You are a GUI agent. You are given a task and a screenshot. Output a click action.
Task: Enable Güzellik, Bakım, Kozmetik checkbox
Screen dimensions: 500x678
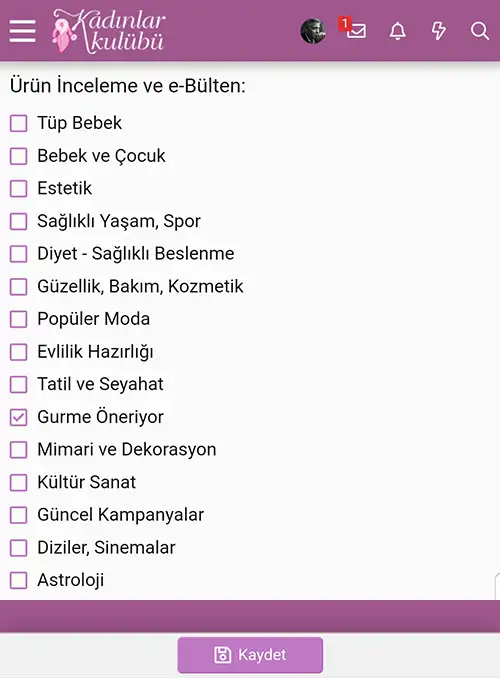click(19, 287)
